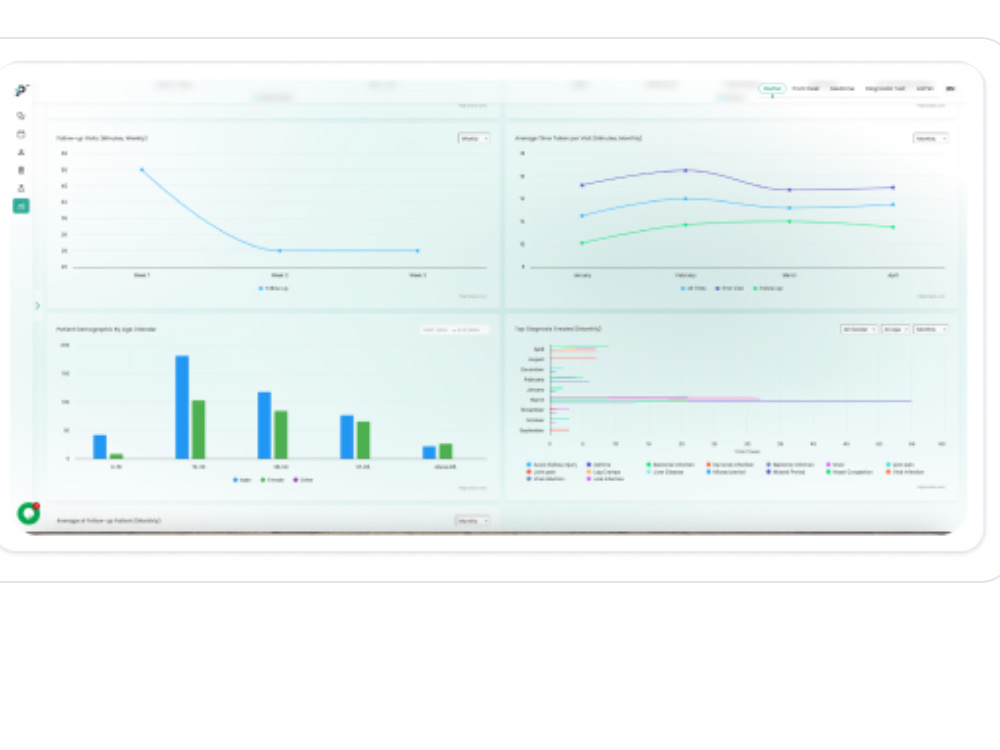
Task: Click the January point on the blue All Visits line
Action: (582, 216)
